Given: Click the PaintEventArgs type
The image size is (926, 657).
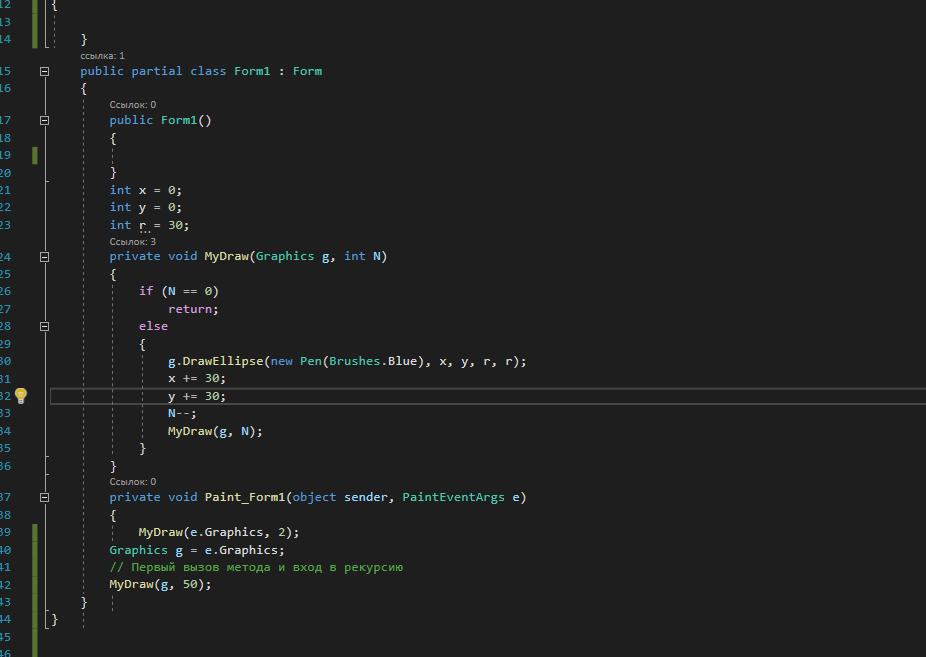Looking at the screenshot, I should pos(454,497).
